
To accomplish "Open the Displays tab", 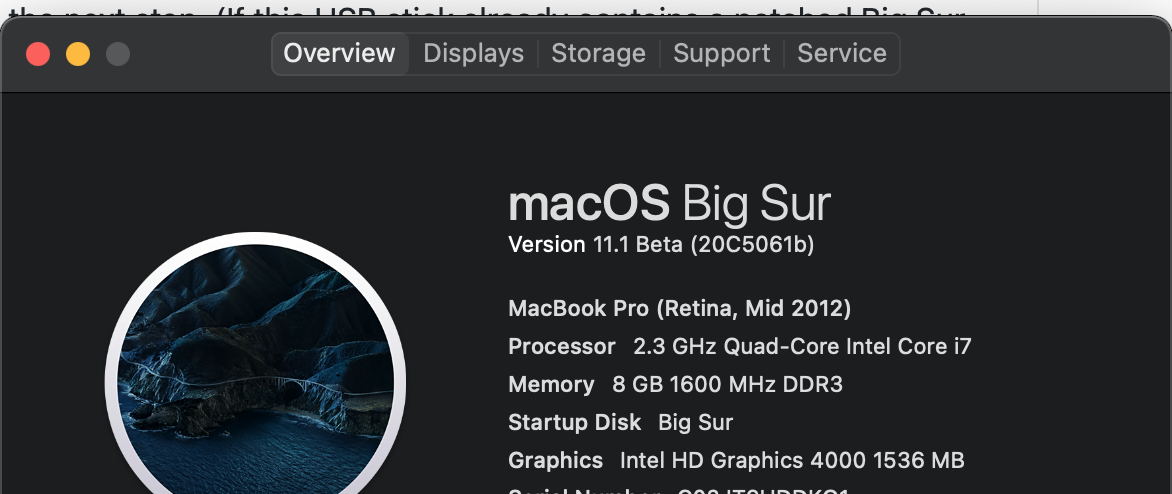I will (x=473, y=54).
